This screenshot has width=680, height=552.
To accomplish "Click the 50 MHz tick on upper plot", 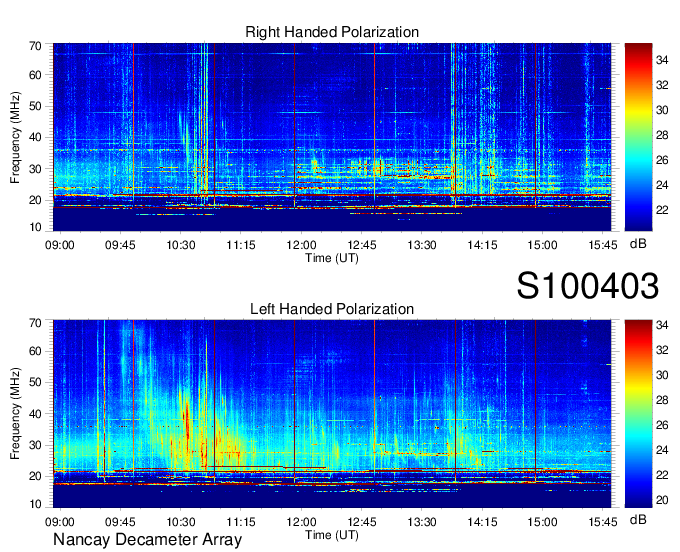I will (x=35, y=107).
